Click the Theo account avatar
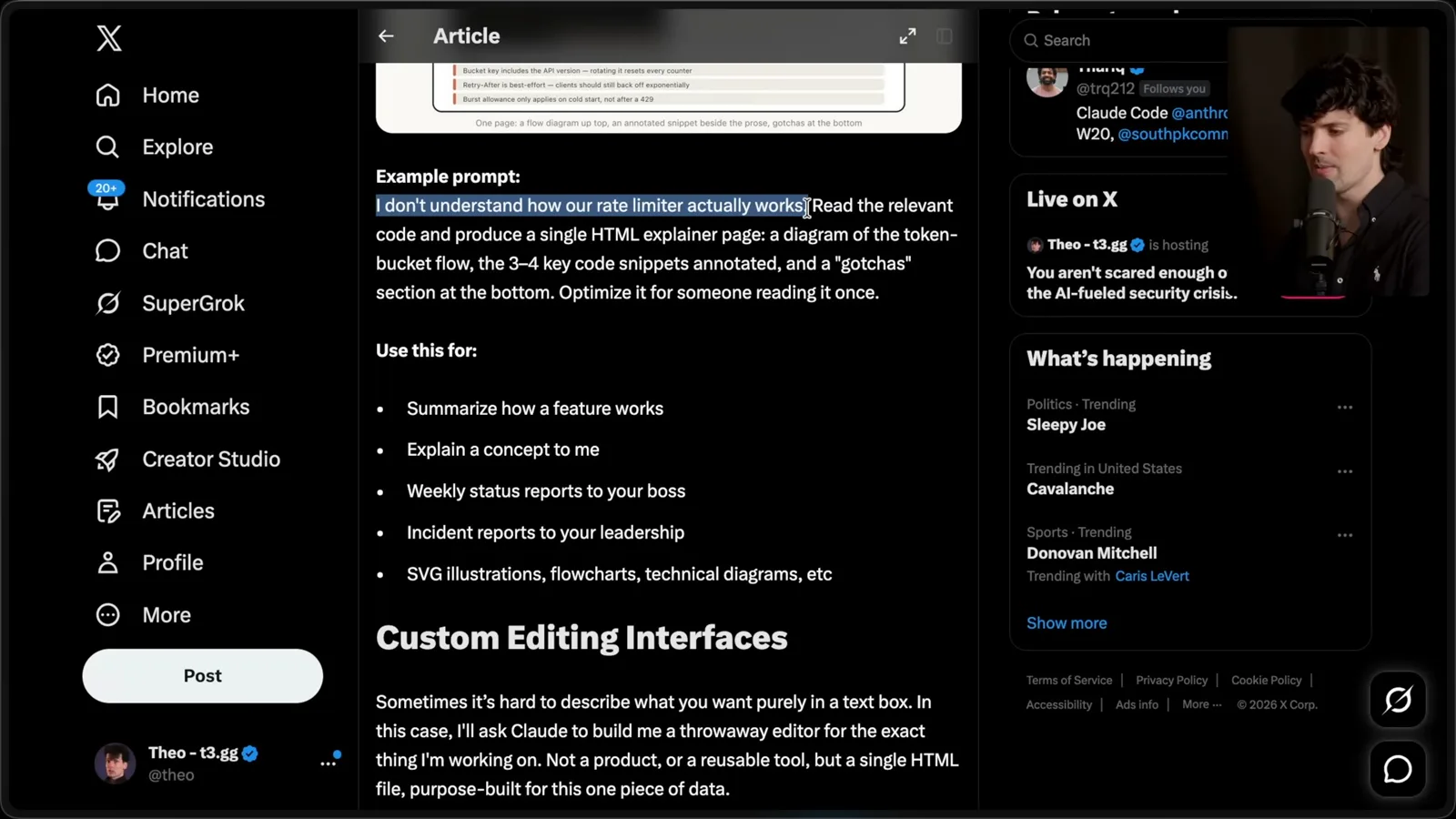Image resolution: width=1456 pixels, height=819 pixels. [x=115, y=763]
